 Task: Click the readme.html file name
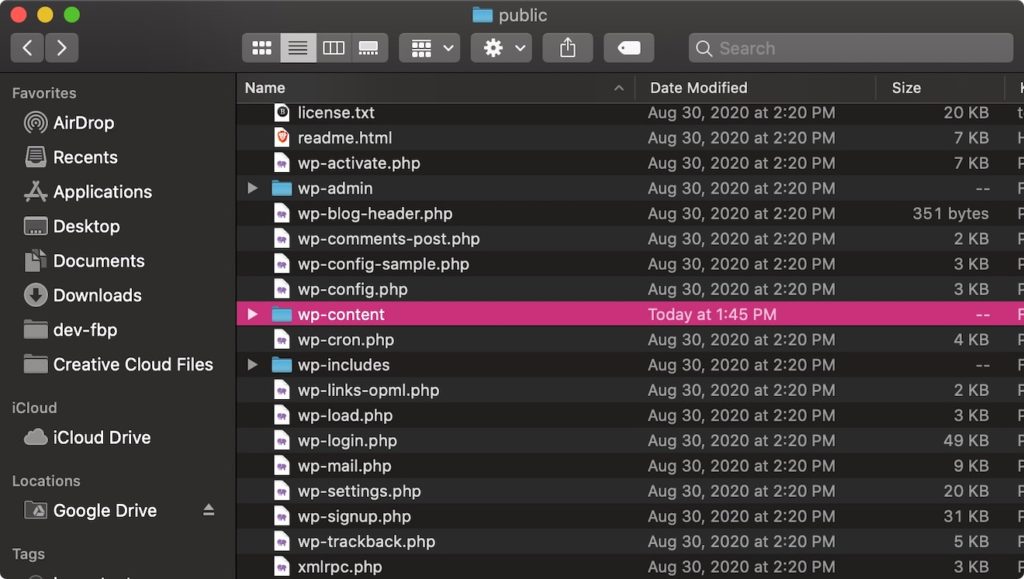pos(345,138)
